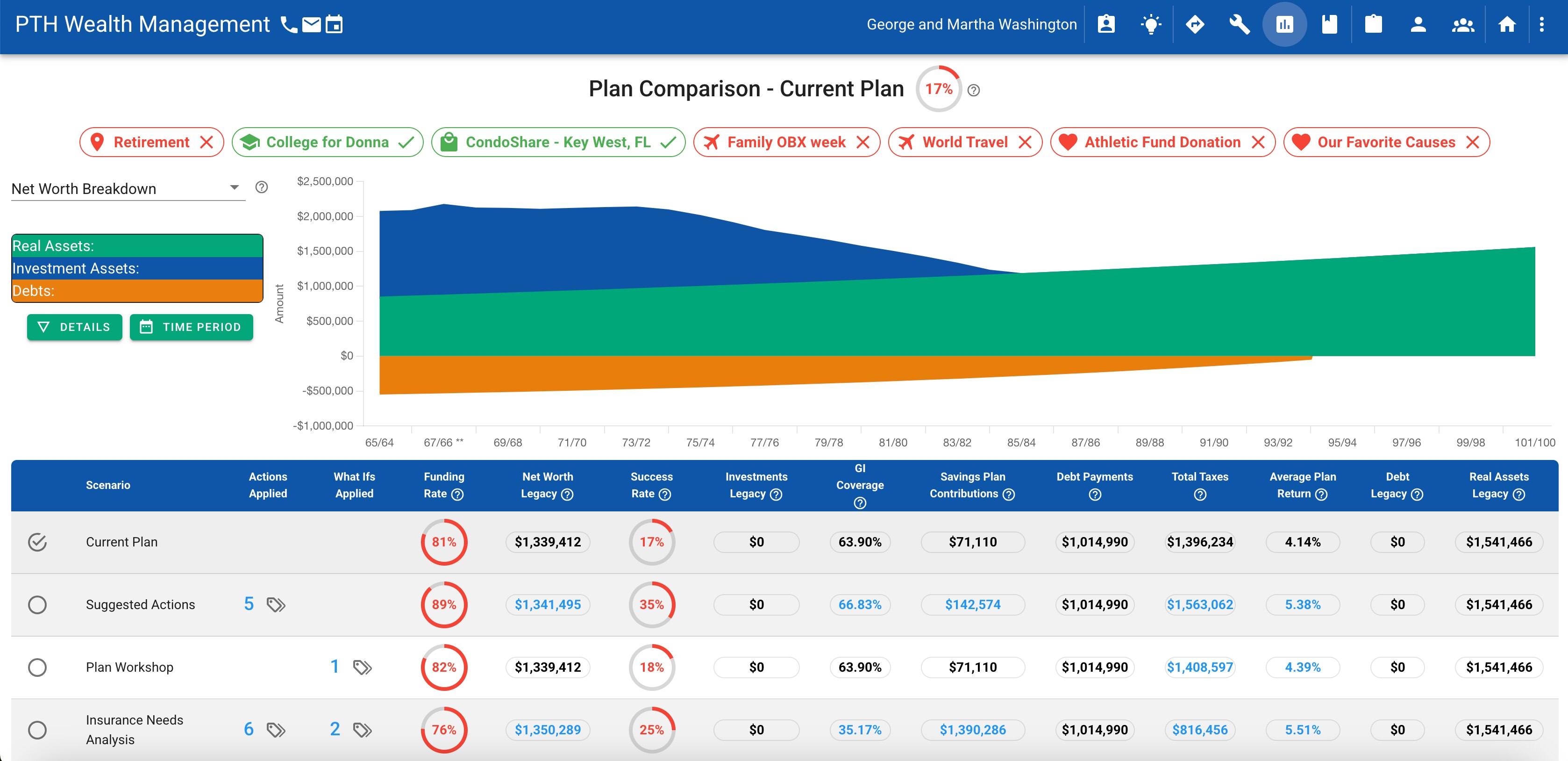Open the three-dot more options menu

(1541, 25)
